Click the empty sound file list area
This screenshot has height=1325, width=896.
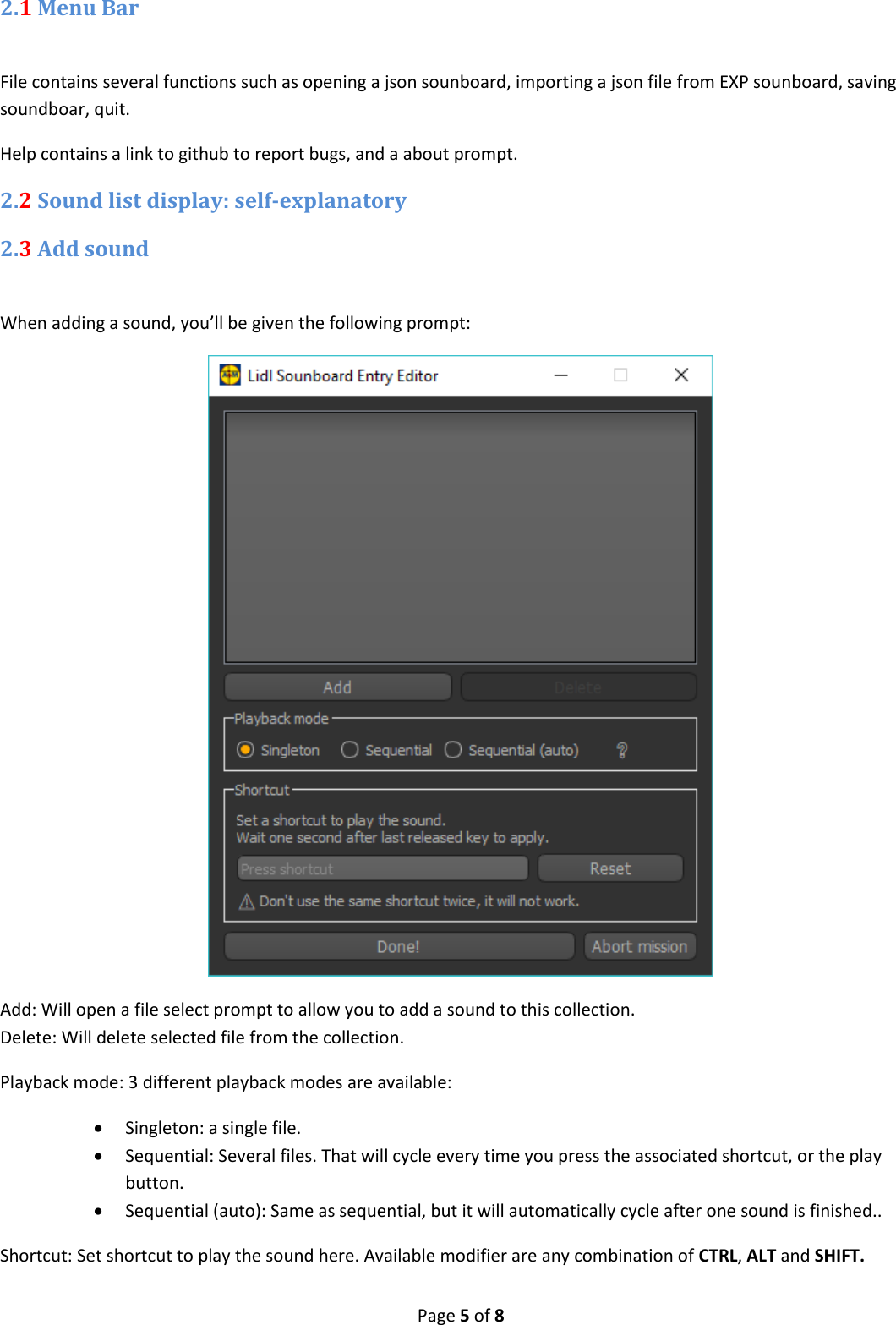pyautogui.click(x=460, y=537)
